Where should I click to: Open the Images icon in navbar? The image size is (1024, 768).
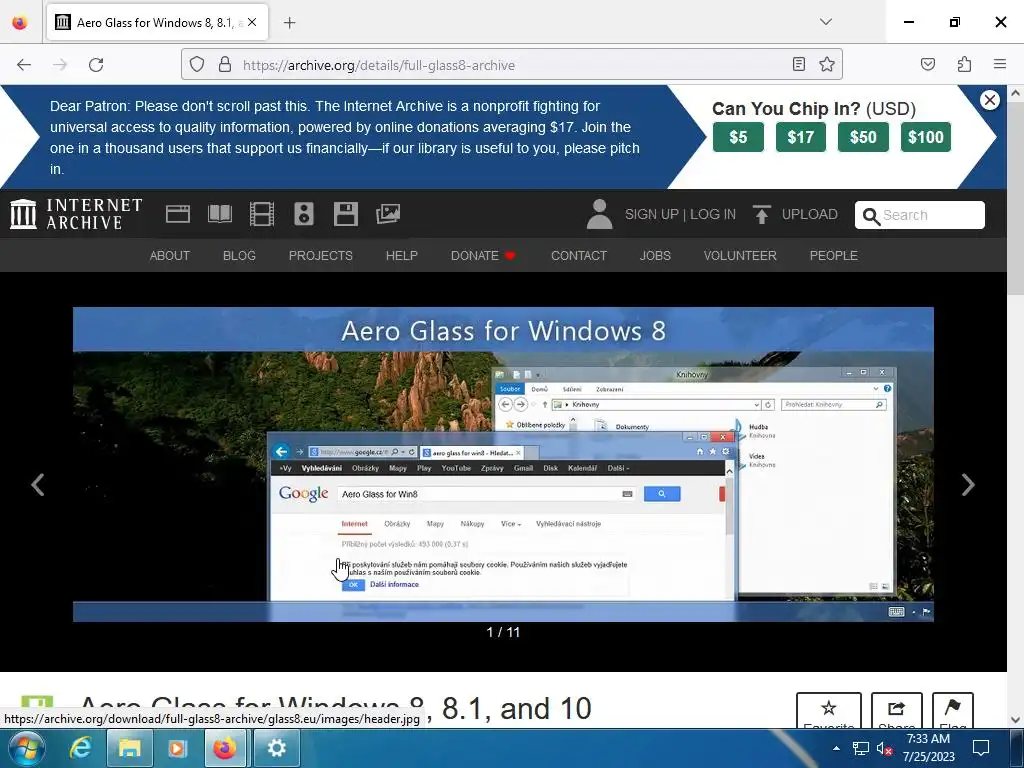point(388,214)
